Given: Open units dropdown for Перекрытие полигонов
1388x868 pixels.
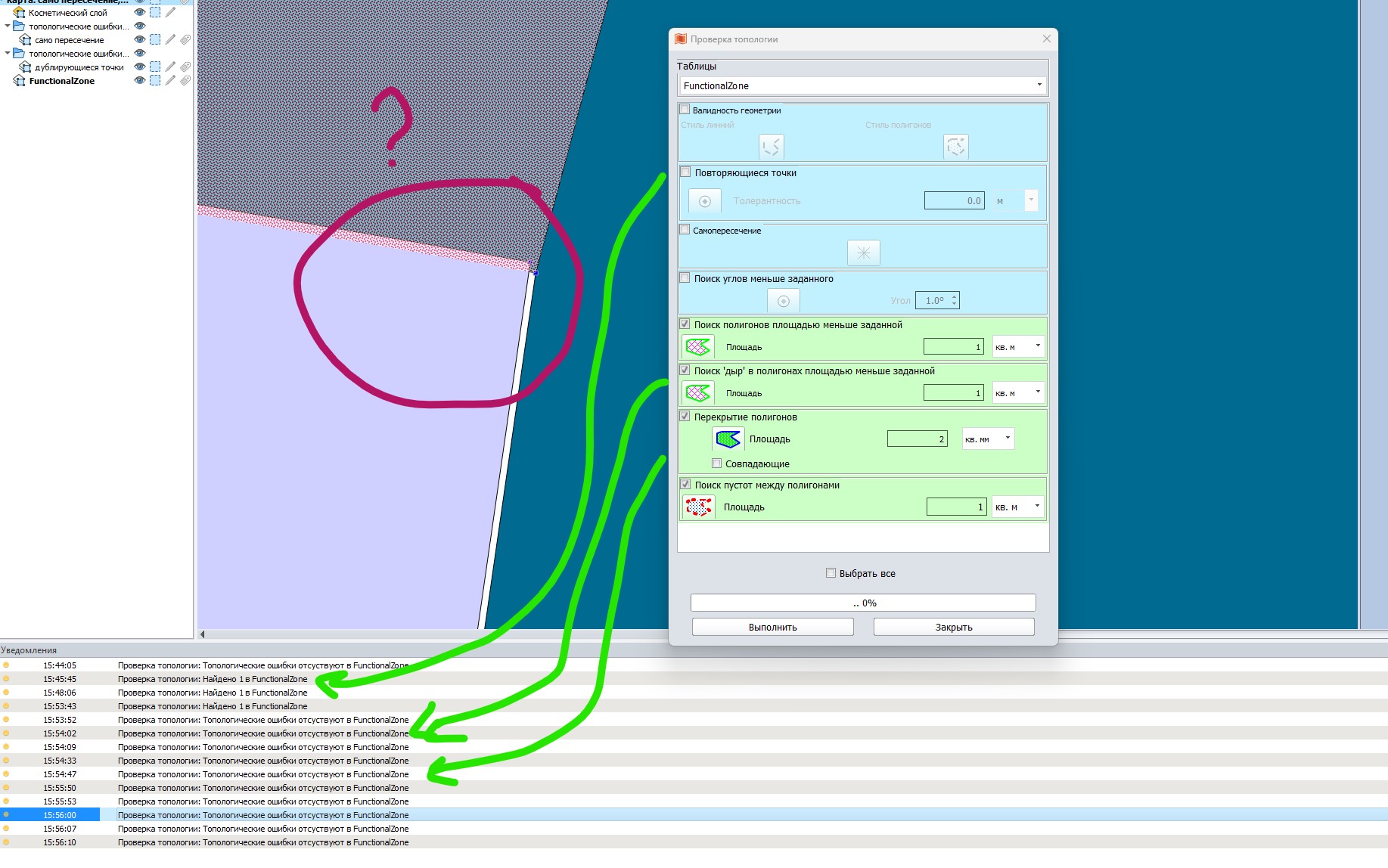Looking at the screenshot, I should pos(988,439).
